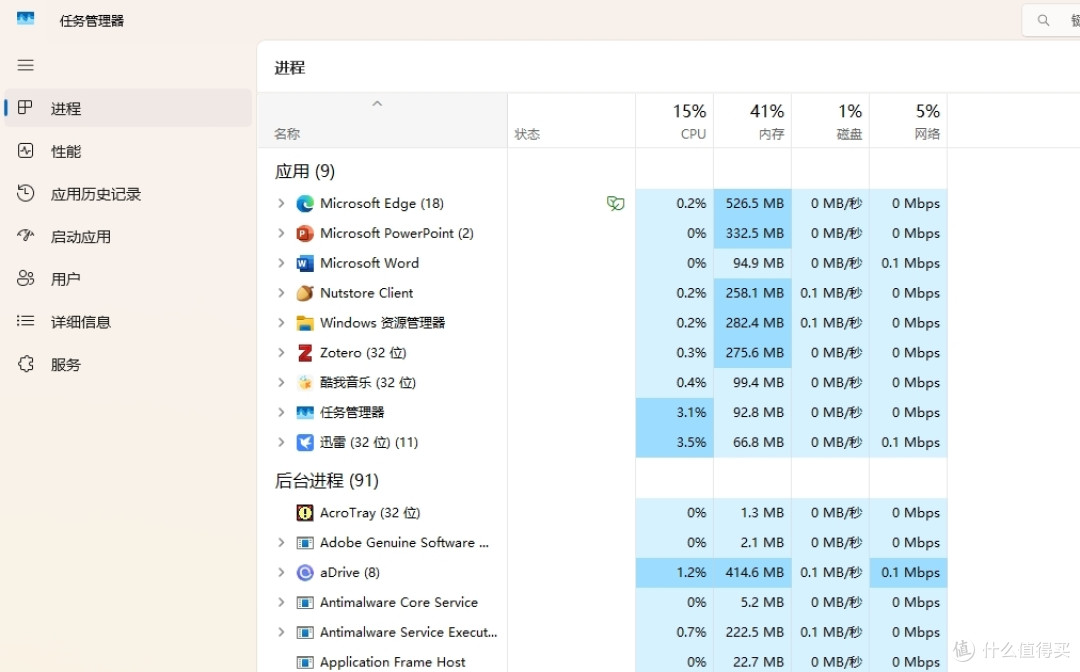This screenshot has height=672, width=1080.
Task: Click the Adobe Genuine Software process icon
Action: click(304, 543)
